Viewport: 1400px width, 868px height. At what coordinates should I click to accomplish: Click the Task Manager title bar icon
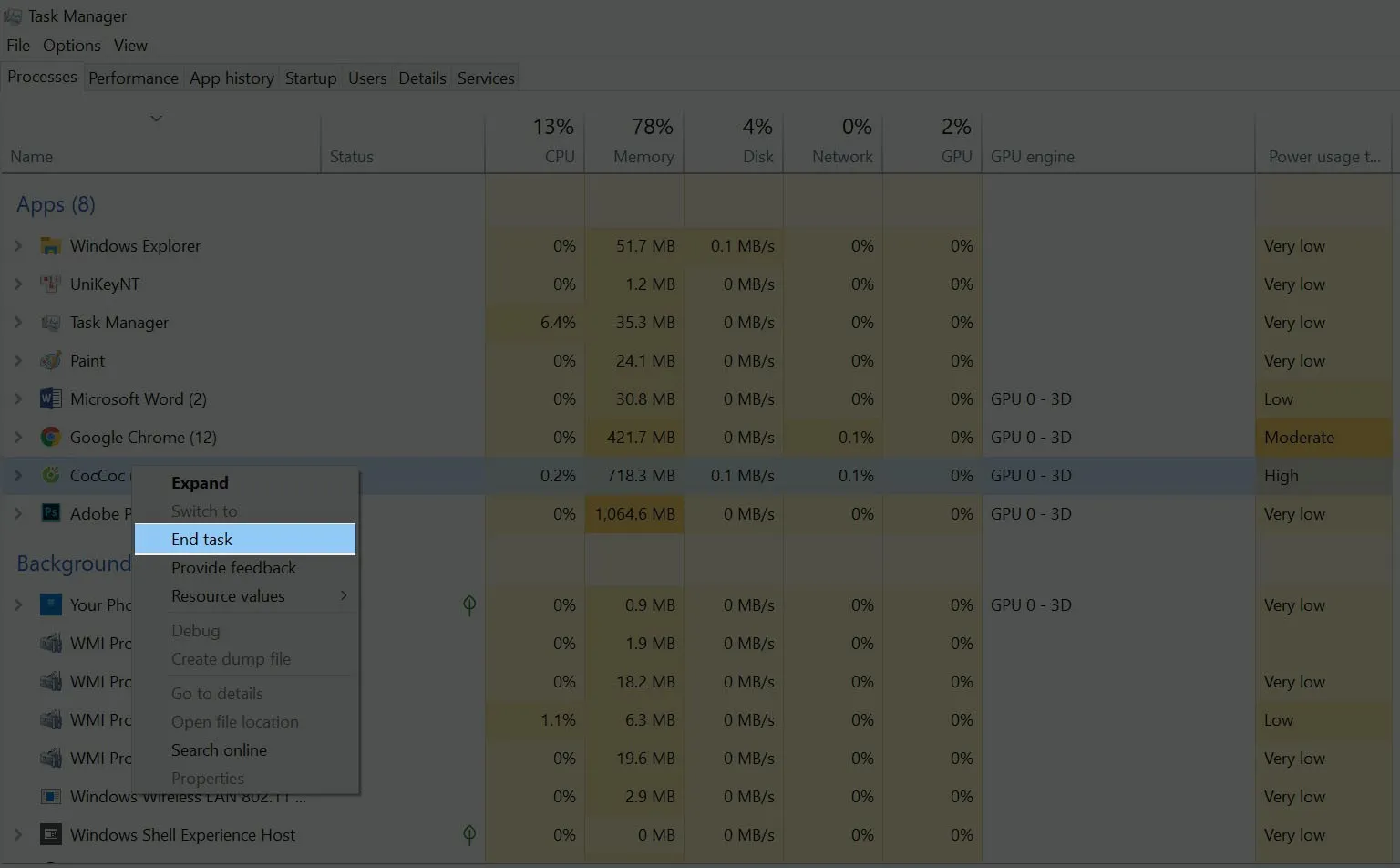tap(13, 16)
